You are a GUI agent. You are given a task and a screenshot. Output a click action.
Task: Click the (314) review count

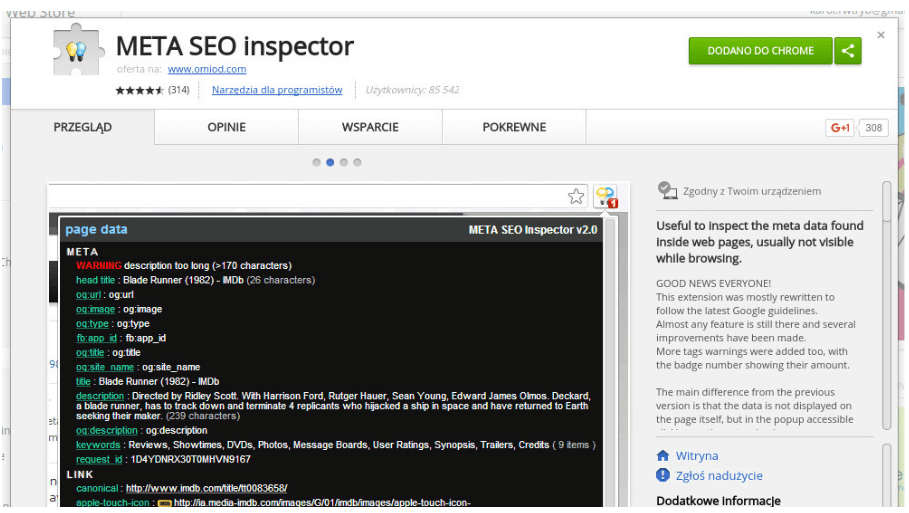click(x=179, y=90)
